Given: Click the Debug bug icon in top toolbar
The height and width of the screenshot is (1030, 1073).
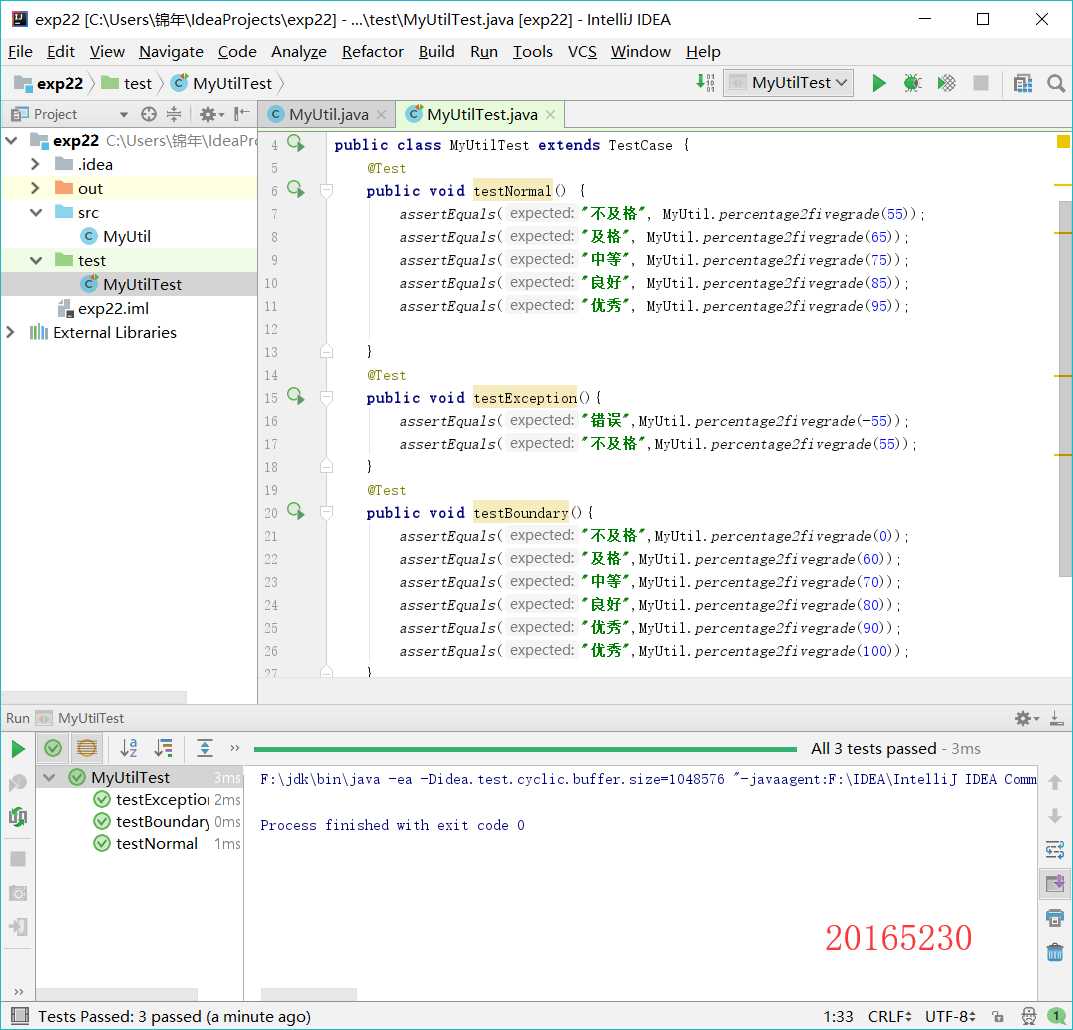Looking at the screenshot, I should point(912,83).
